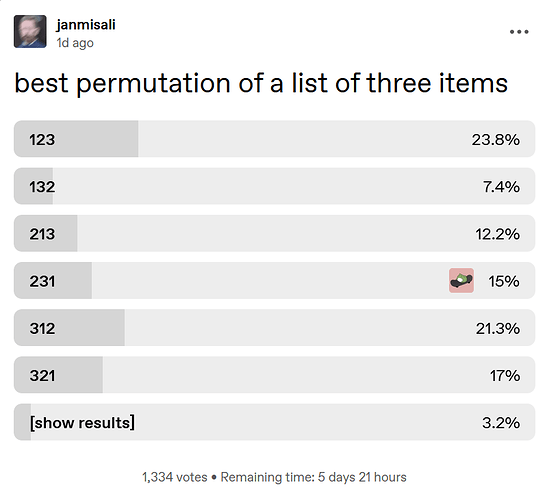Click the 1,334 votes count text

tap(174, 477)
